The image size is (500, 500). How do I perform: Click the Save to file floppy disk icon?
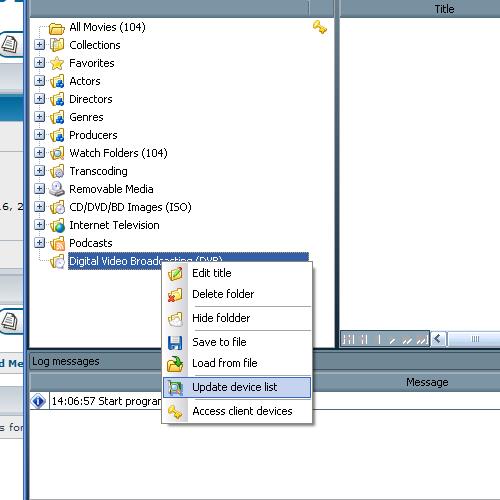point(175,343)
